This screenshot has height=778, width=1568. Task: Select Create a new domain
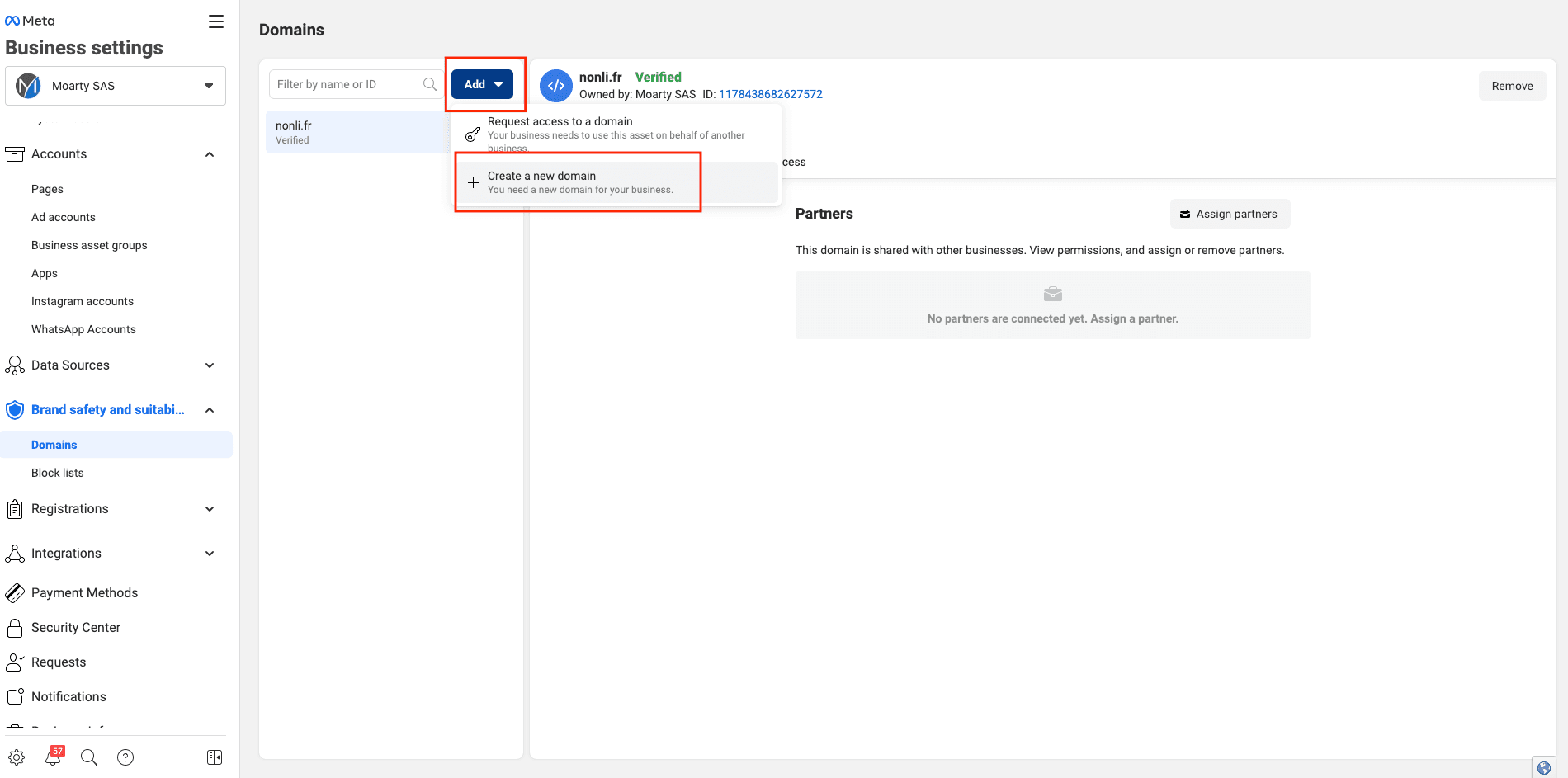pos(616,182)
